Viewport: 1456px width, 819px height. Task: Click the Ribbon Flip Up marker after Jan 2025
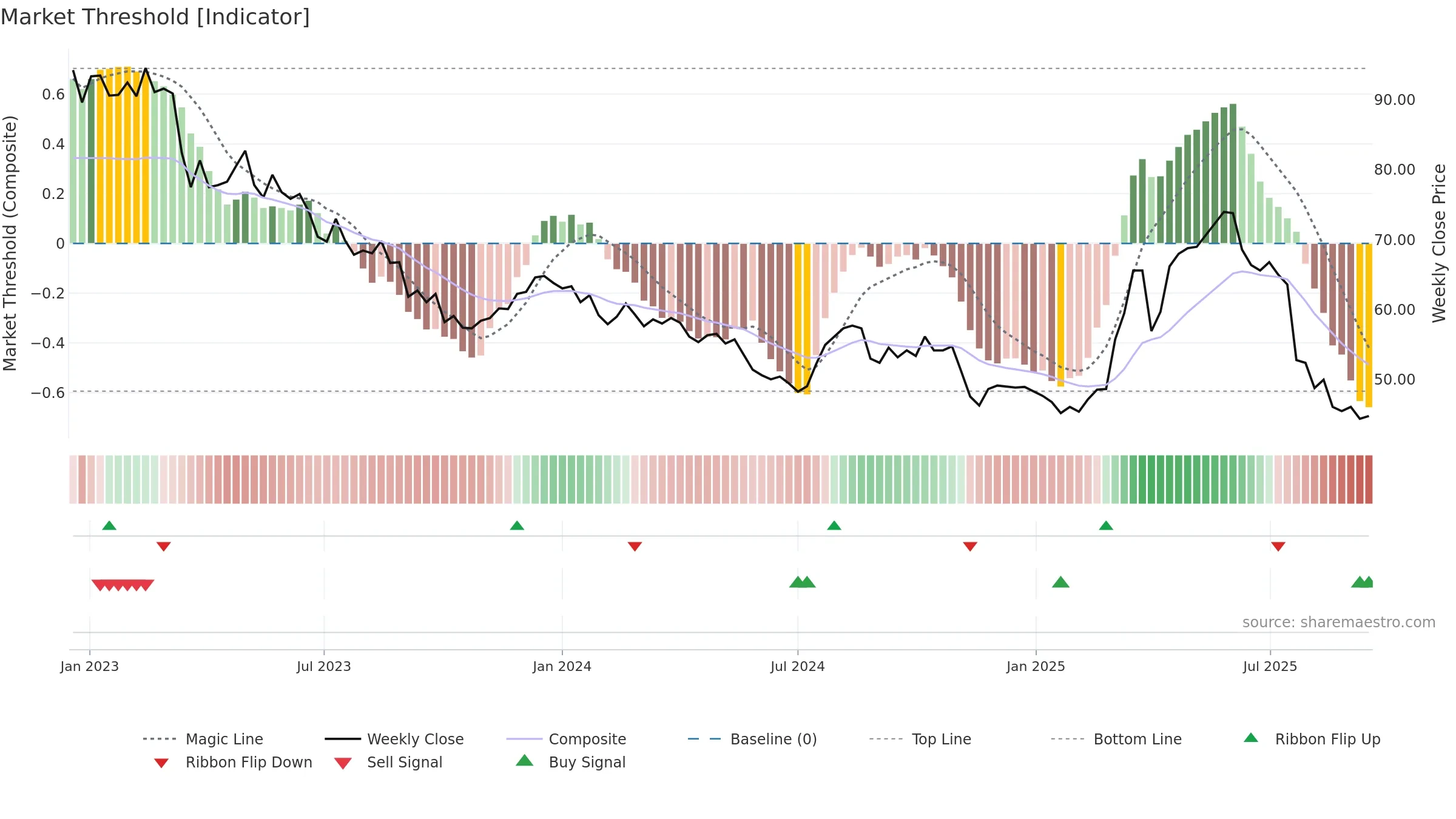point(1106,525)
